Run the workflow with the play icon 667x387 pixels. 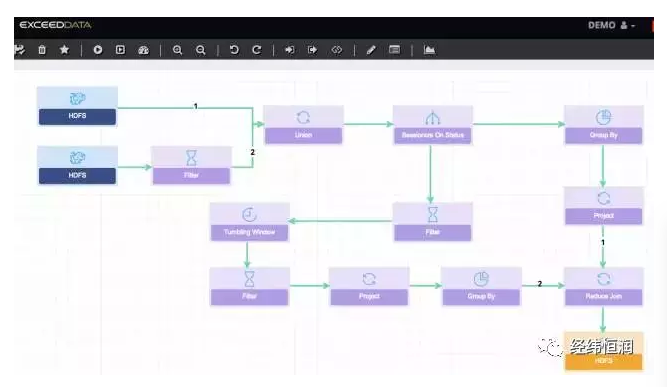pyautogui.click(x=97, y=50)
